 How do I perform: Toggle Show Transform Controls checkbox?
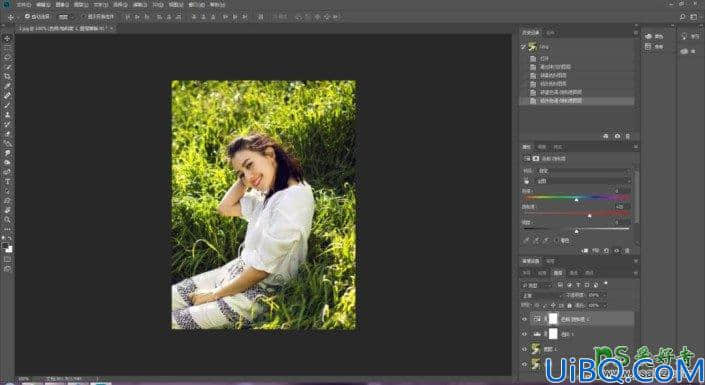84,17
